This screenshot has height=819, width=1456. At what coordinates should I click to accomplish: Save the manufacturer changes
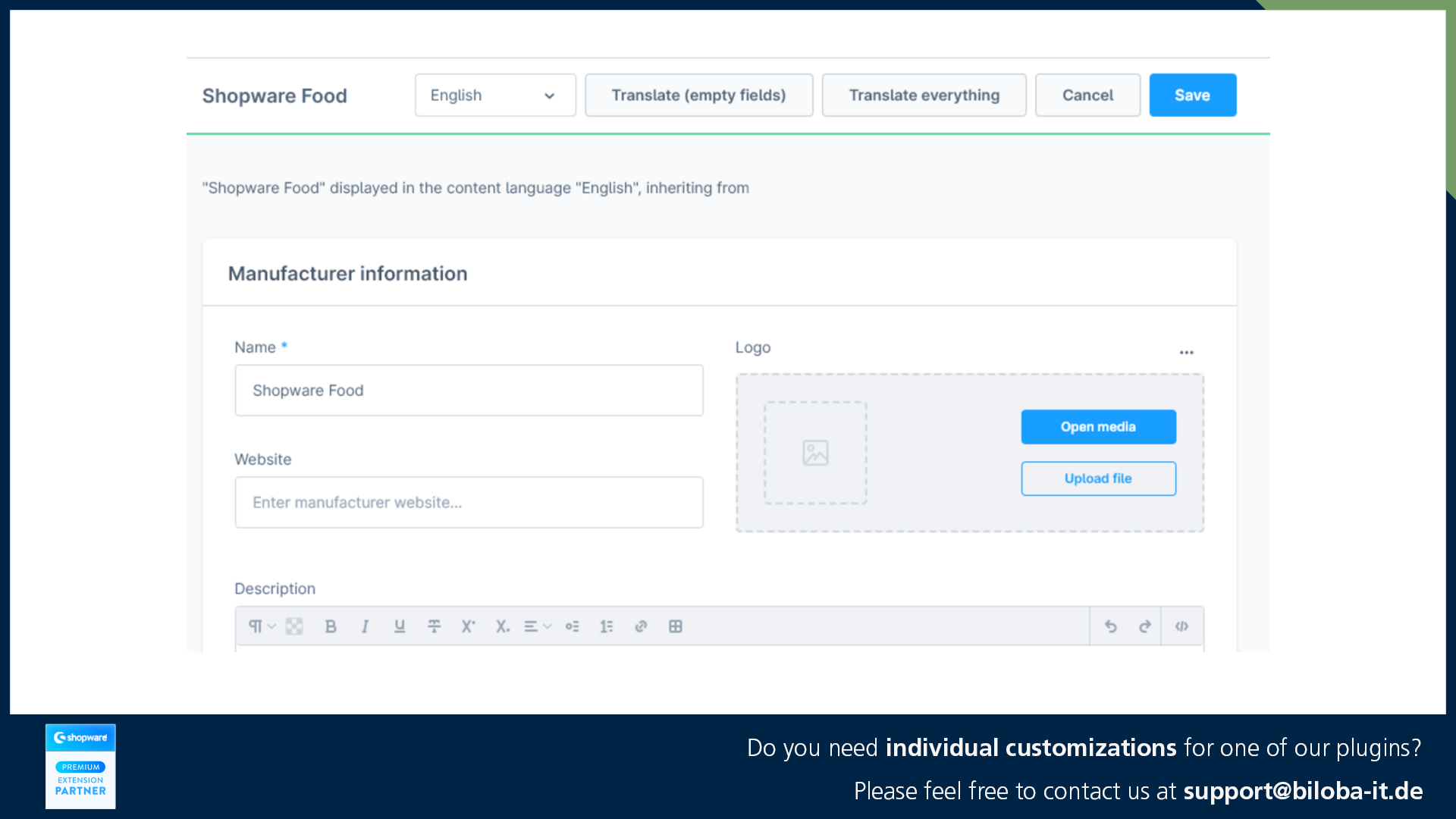1192,95
